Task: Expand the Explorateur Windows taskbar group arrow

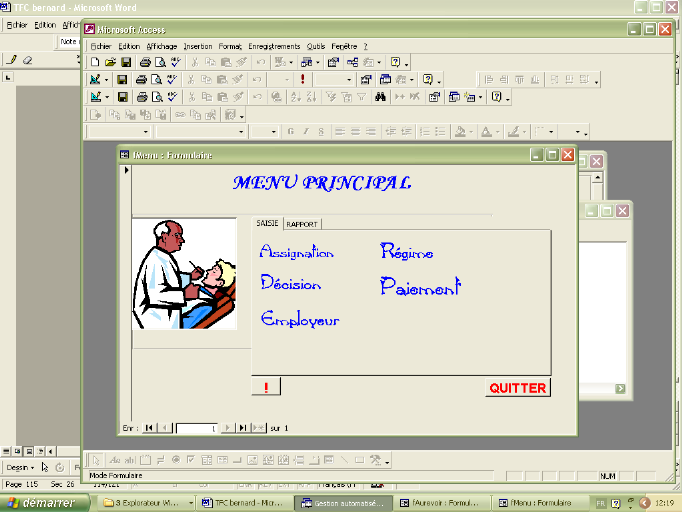Action: coord(191,503)
